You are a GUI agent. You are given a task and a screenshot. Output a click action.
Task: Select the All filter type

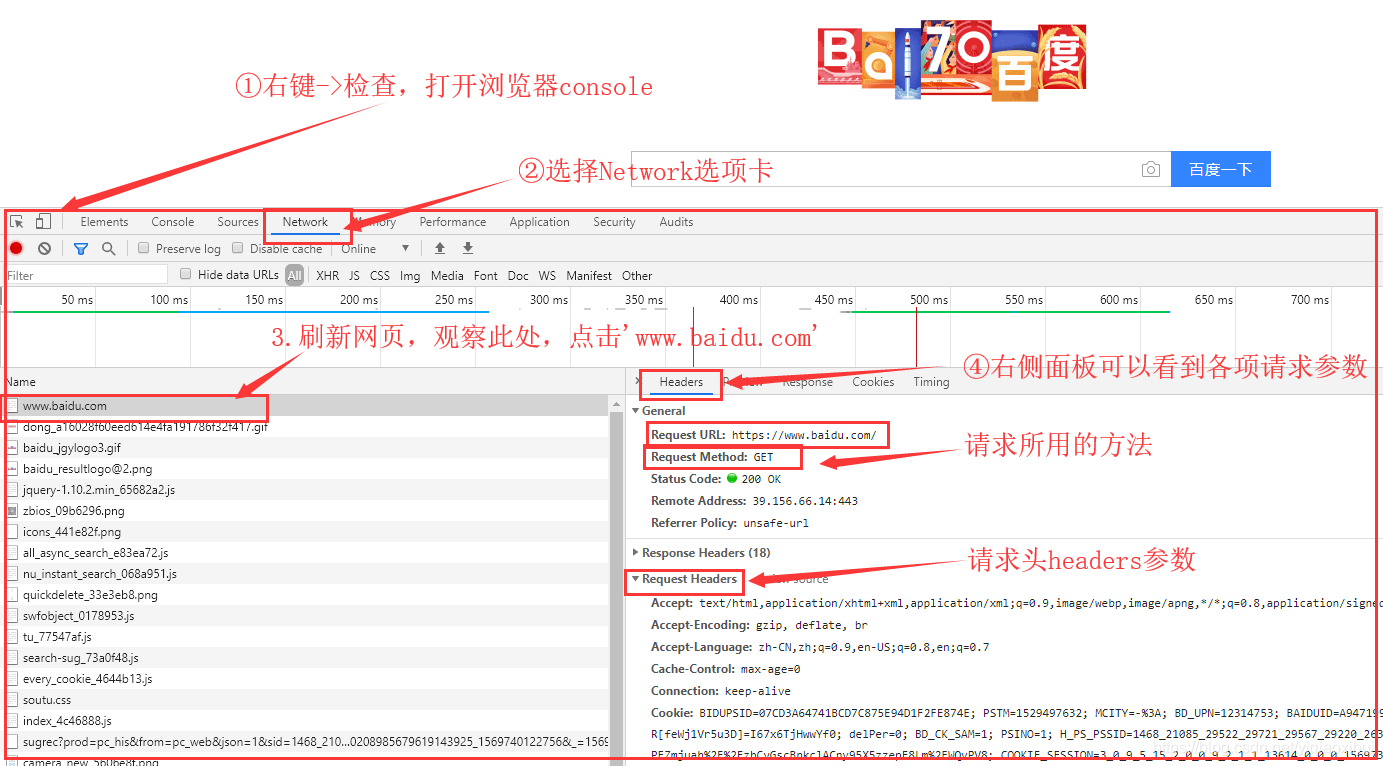(x=294, y=275)
